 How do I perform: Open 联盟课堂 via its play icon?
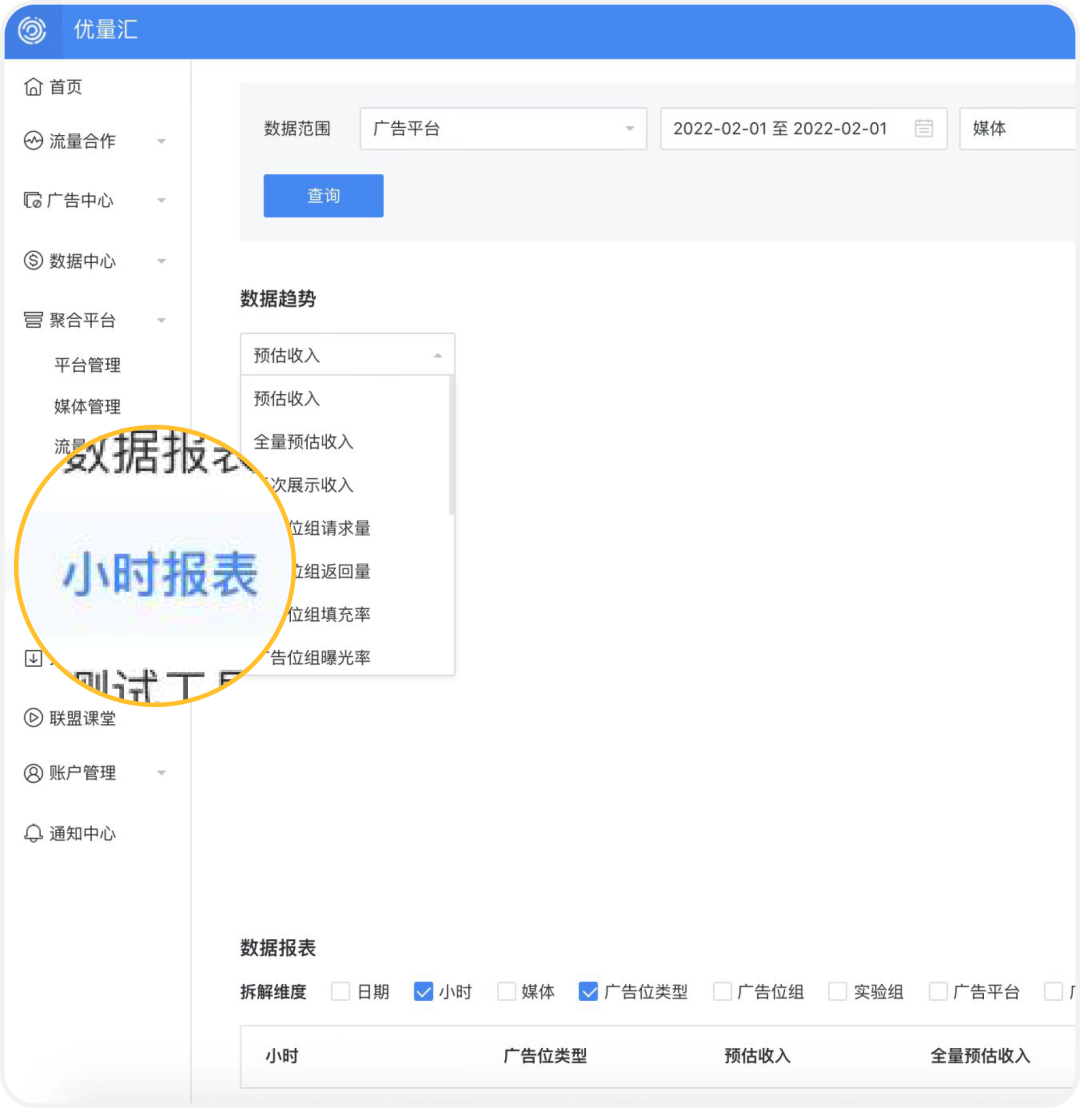click(33, 718)
